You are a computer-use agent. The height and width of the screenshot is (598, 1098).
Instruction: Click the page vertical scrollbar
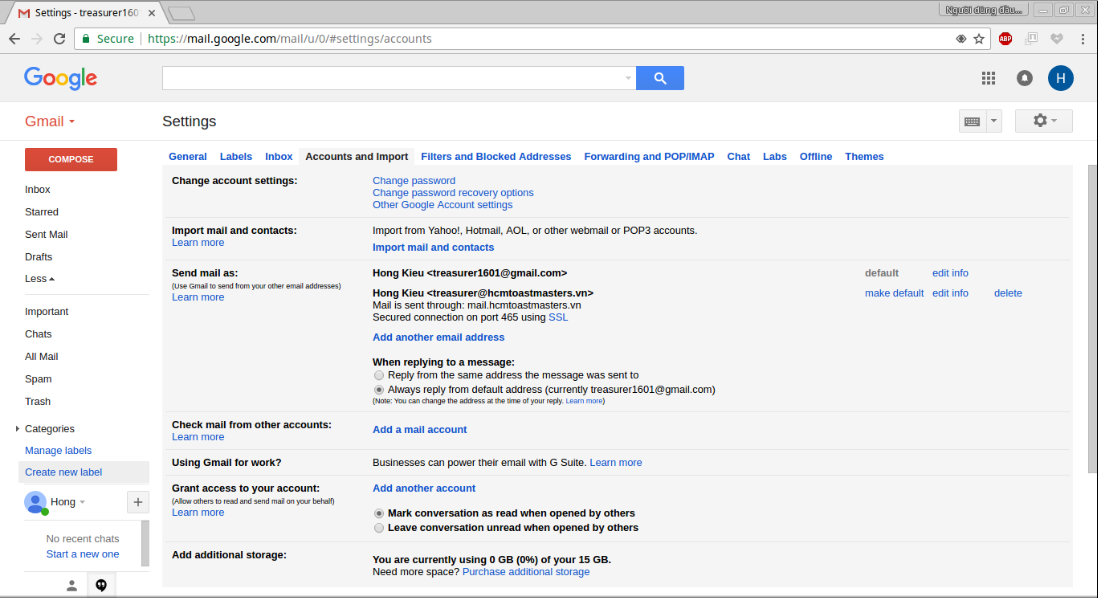(1092, 319)
